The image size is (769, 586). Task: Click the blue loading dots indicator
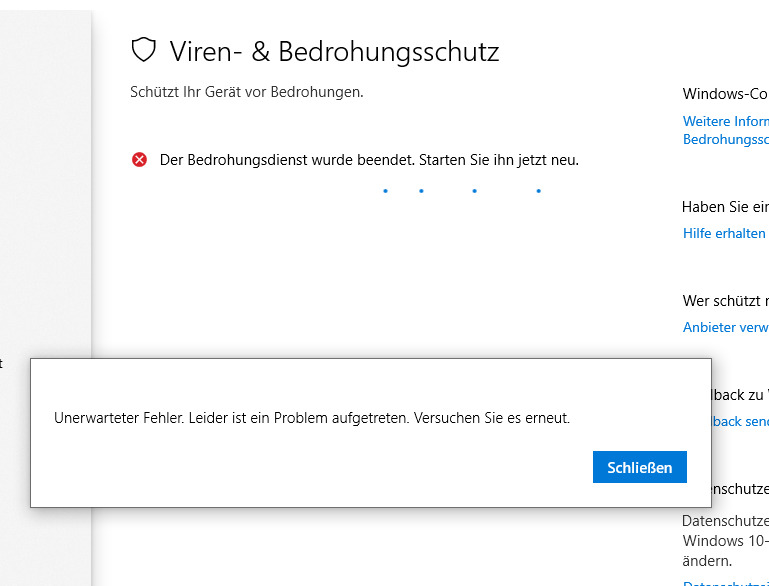(461, 190)
